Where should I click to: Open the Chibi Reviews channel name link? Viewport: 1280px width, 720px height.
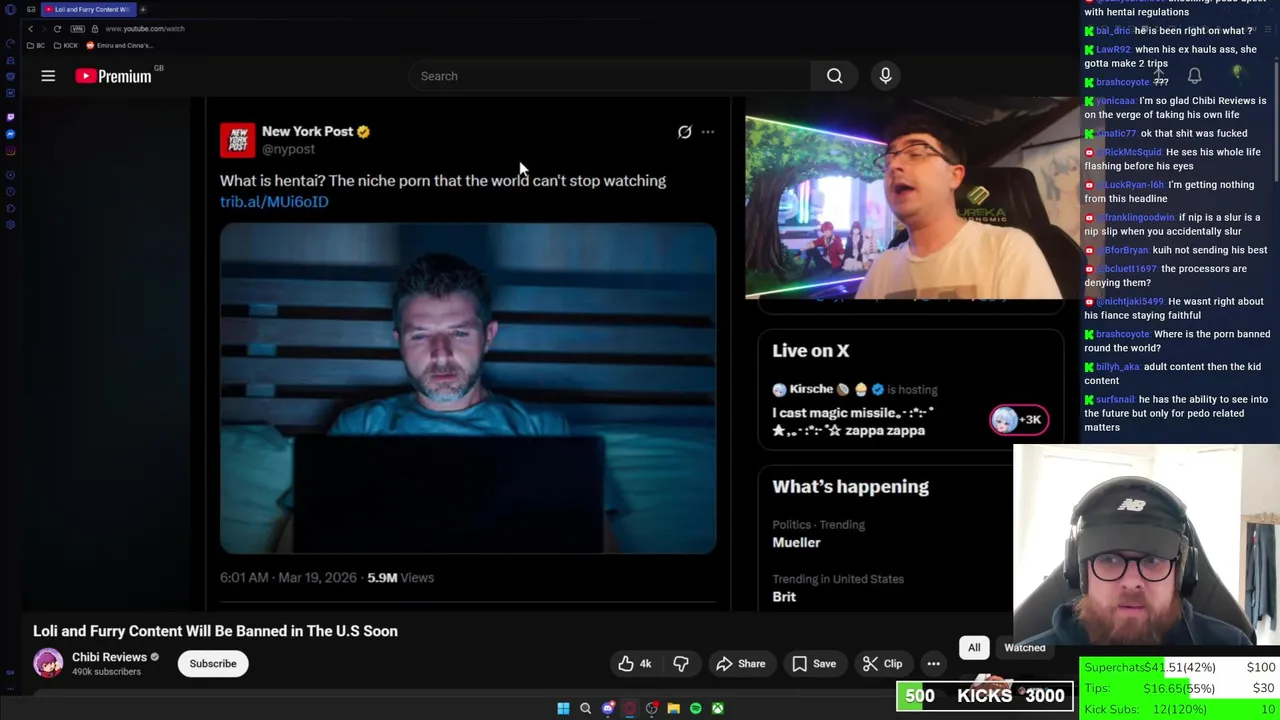click(110, 657)
